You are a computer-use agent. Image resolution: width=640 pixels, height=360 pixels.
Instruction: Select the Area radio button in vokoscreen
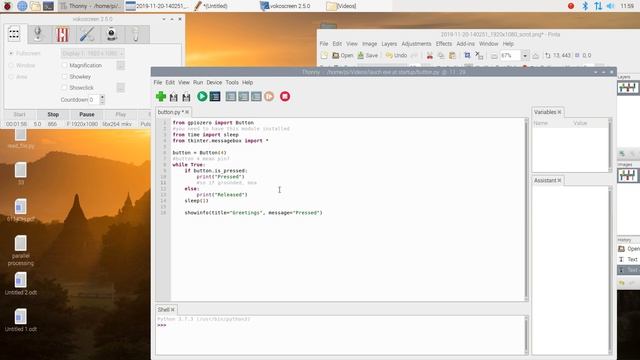(11, 77)
